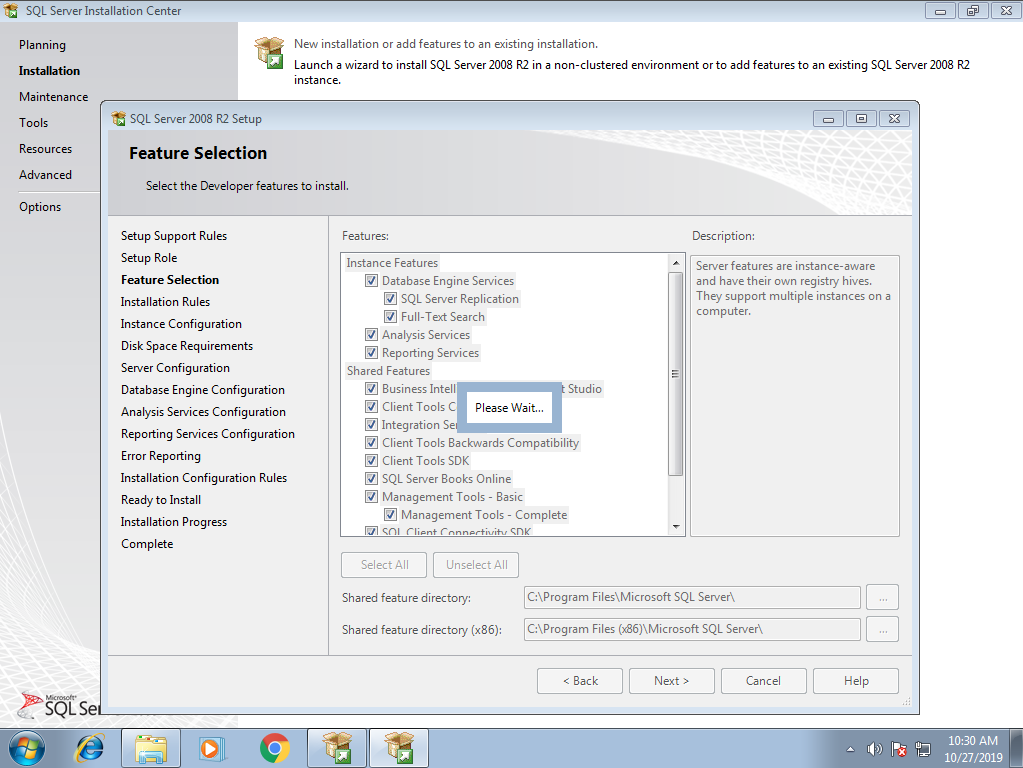
Task: Show hidden tray icons arrow
Action: (x=850, y=749)
